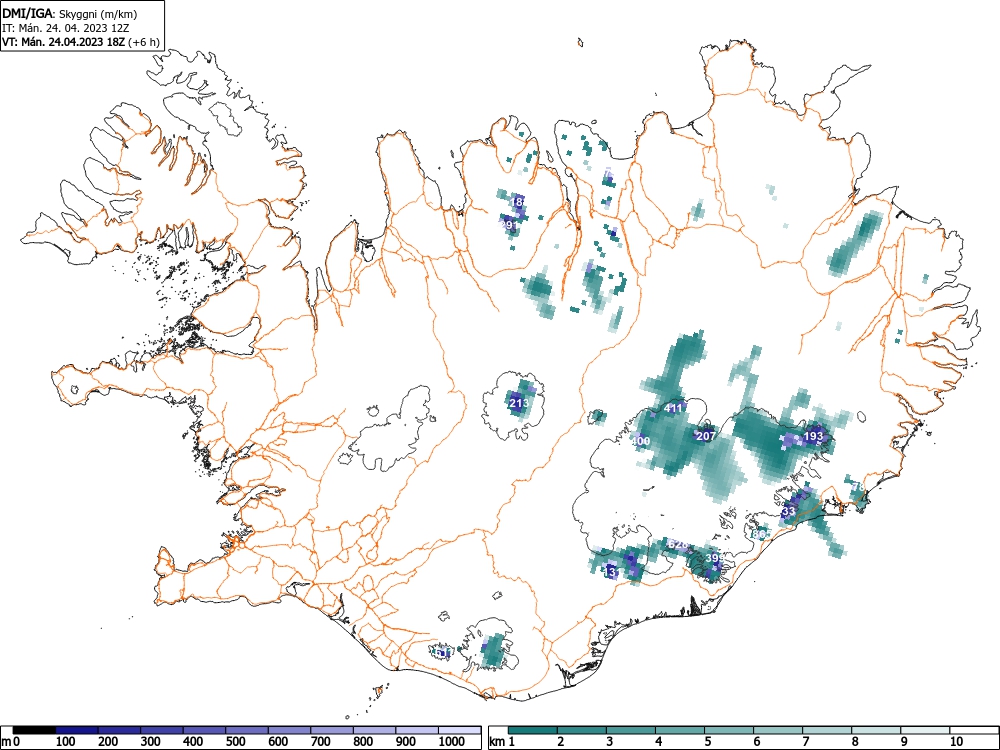Click the '411' visibility value on the map
This screenshot has height=750, width=1000.
coord(673,408)
